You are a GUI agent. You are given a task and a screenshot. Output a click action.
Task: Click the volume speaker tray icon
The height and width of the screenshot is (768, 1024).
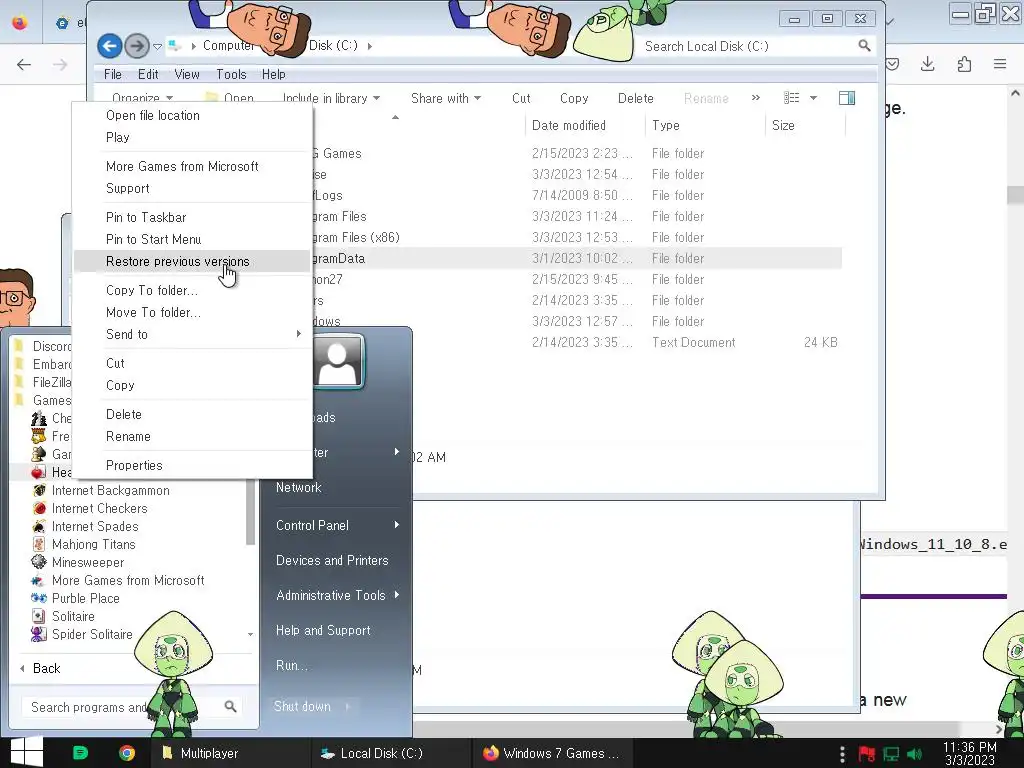(916, 754)
